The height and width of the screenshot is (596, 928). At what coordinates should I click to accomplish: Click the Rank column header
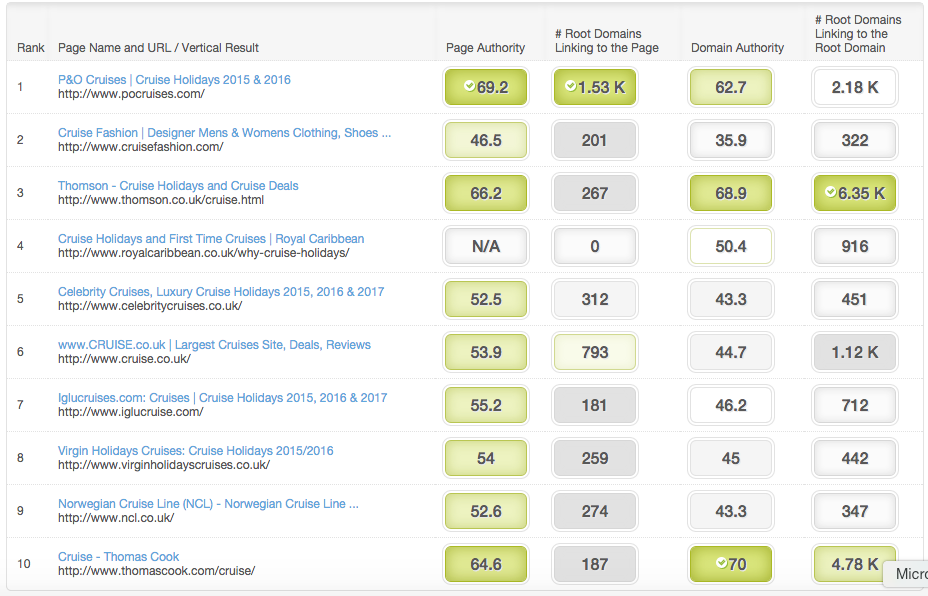pos(31,48)
